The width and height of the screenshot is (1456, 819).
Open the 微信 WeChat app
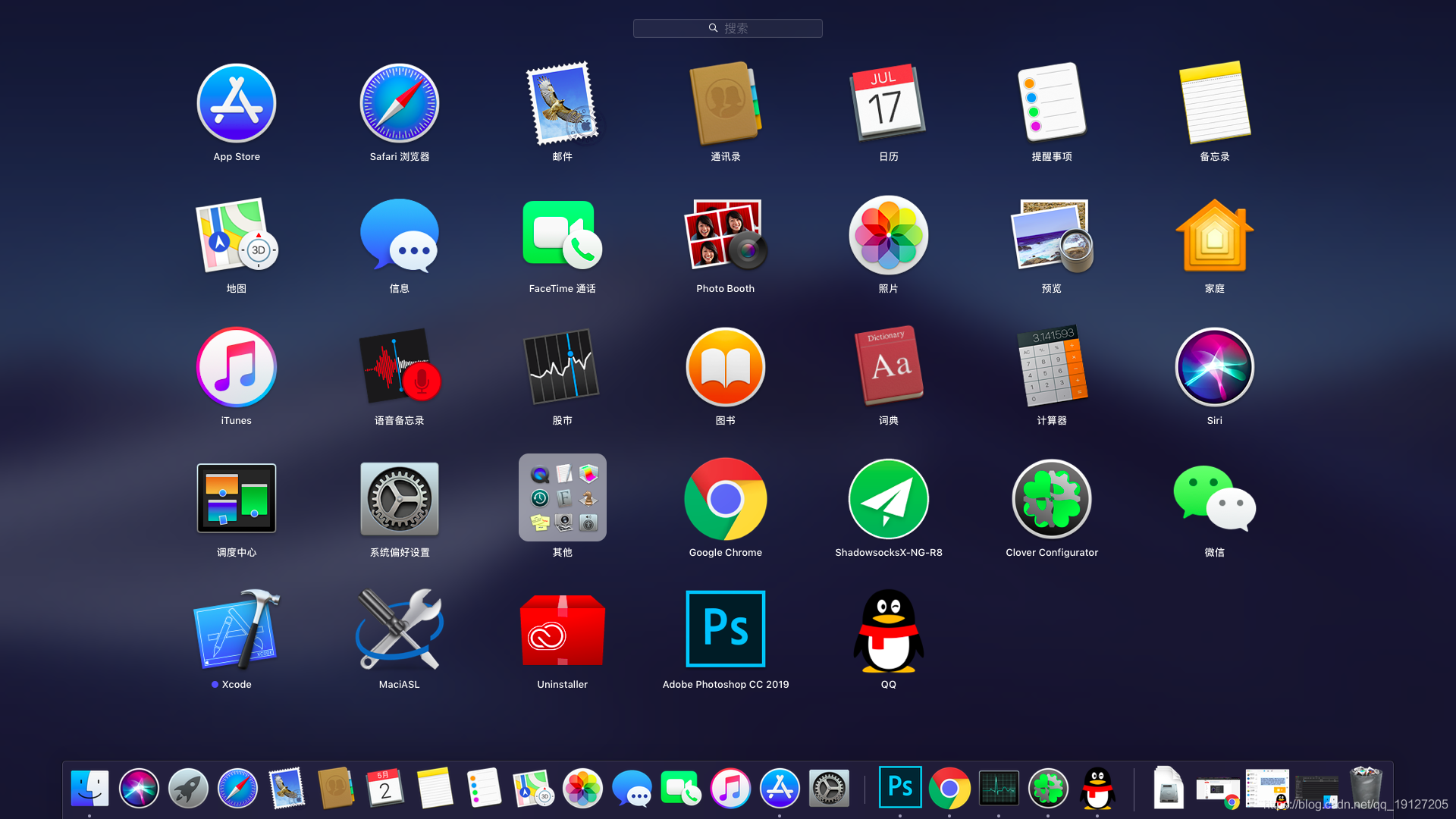[1214, 500]
